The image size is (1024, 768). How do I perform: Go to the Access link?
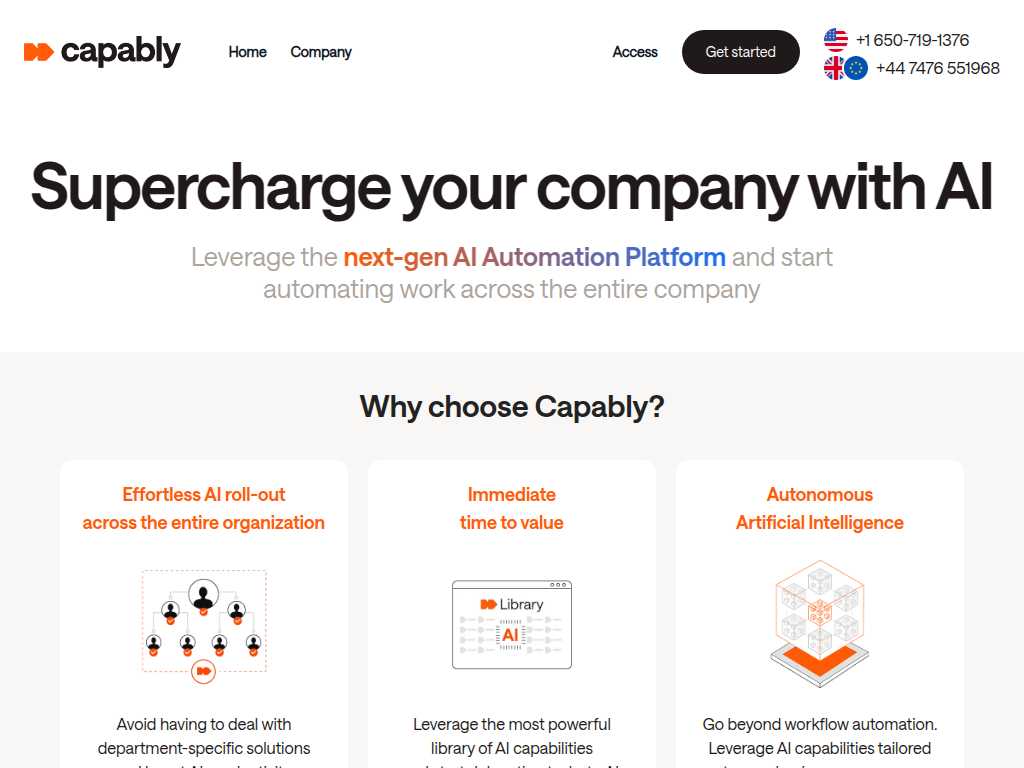[x=635, y=52]
